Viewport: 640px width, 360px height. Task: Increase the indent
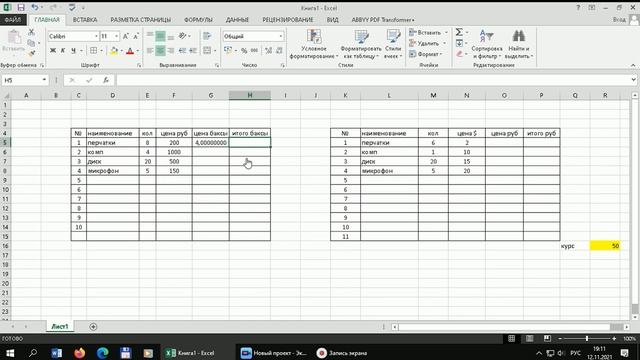193,51
